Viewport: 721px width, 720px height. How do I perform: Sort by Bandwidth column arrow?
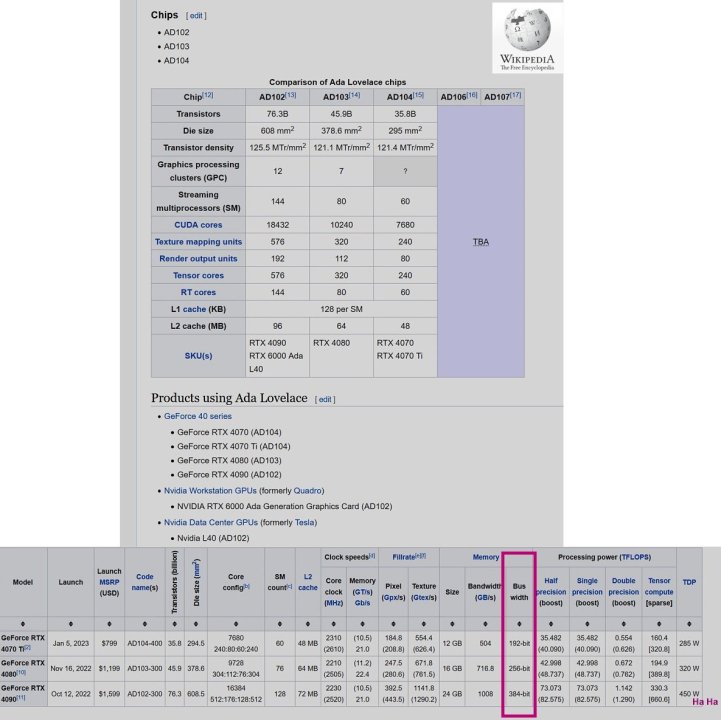[x=485, y=622]
